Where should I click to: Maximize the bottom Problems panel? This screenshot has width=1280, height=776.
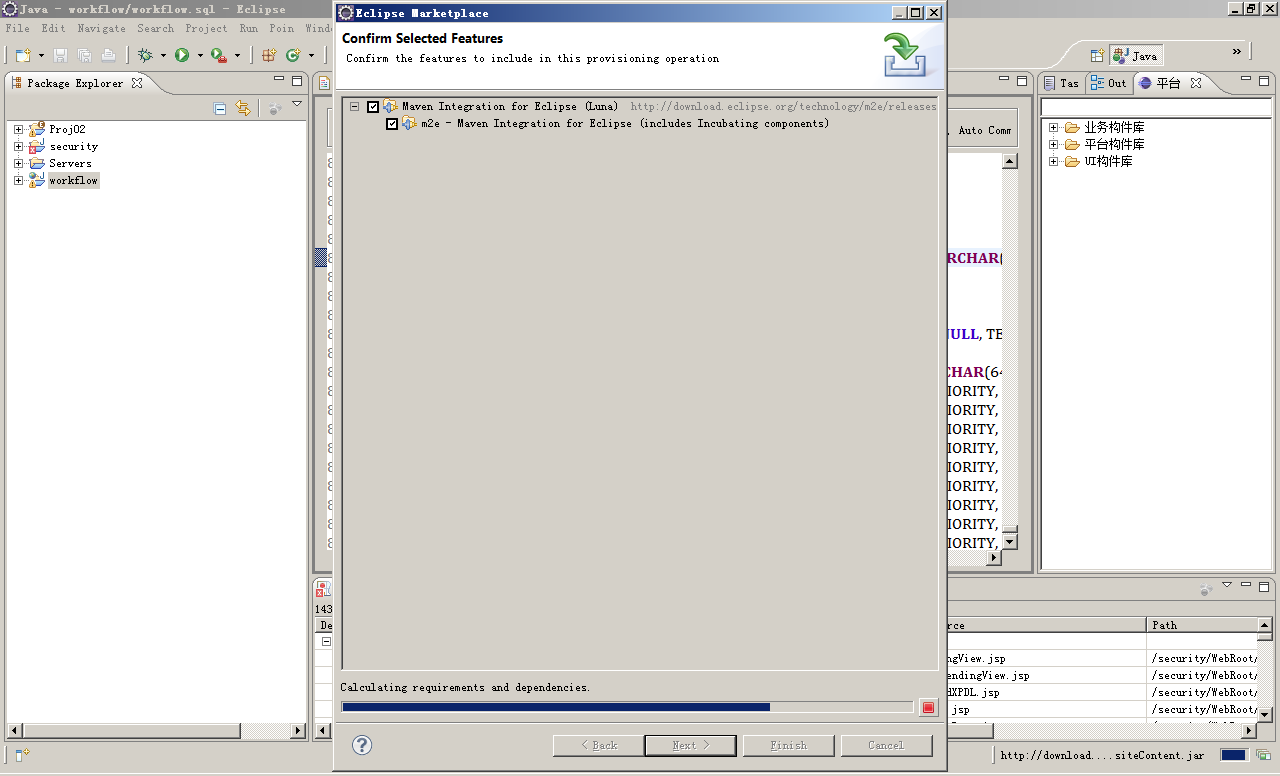(x=1265, y=586)
